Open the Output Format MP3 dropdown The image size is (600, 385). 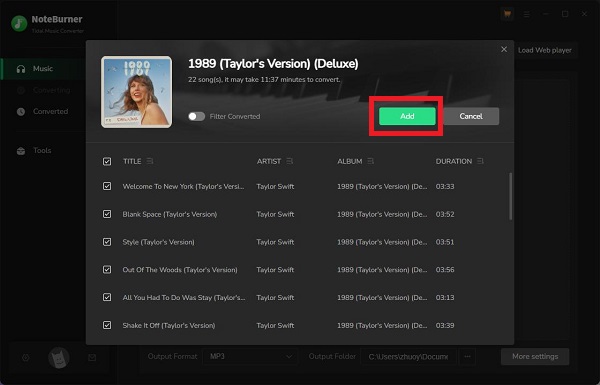pyautogui.click(x=250, y=357)
